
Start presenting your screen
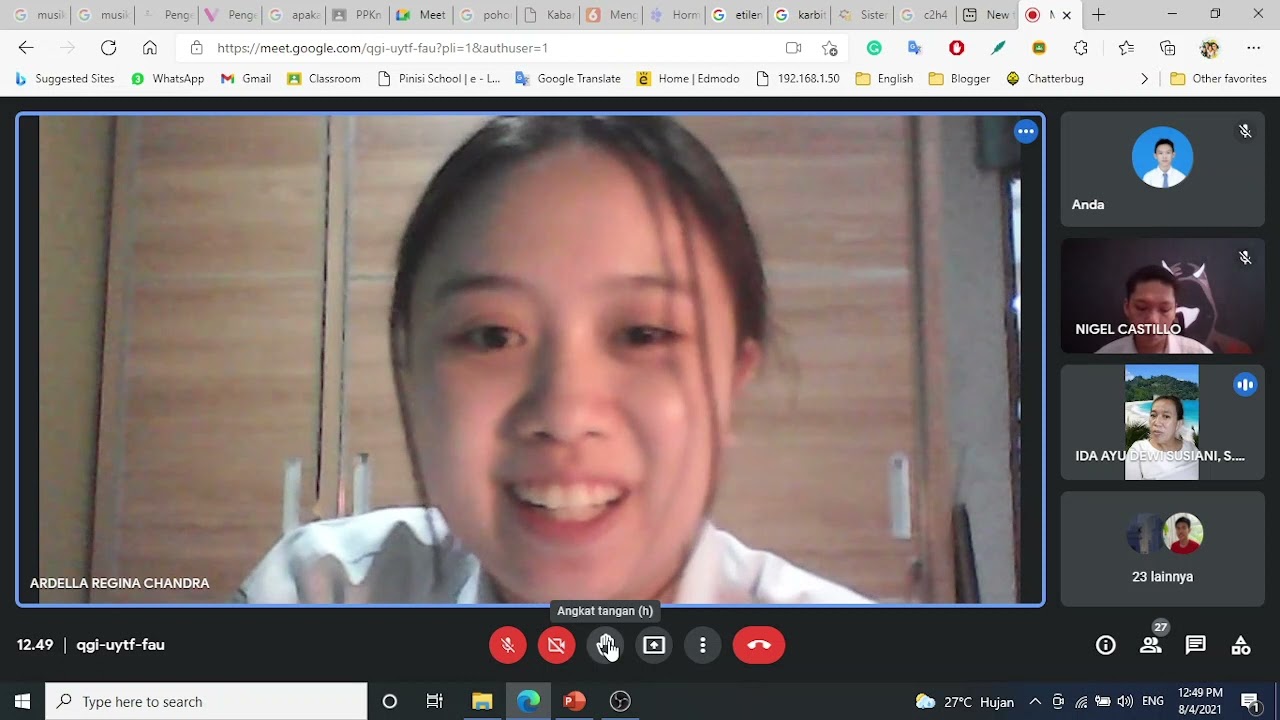(x=654, y=645)
